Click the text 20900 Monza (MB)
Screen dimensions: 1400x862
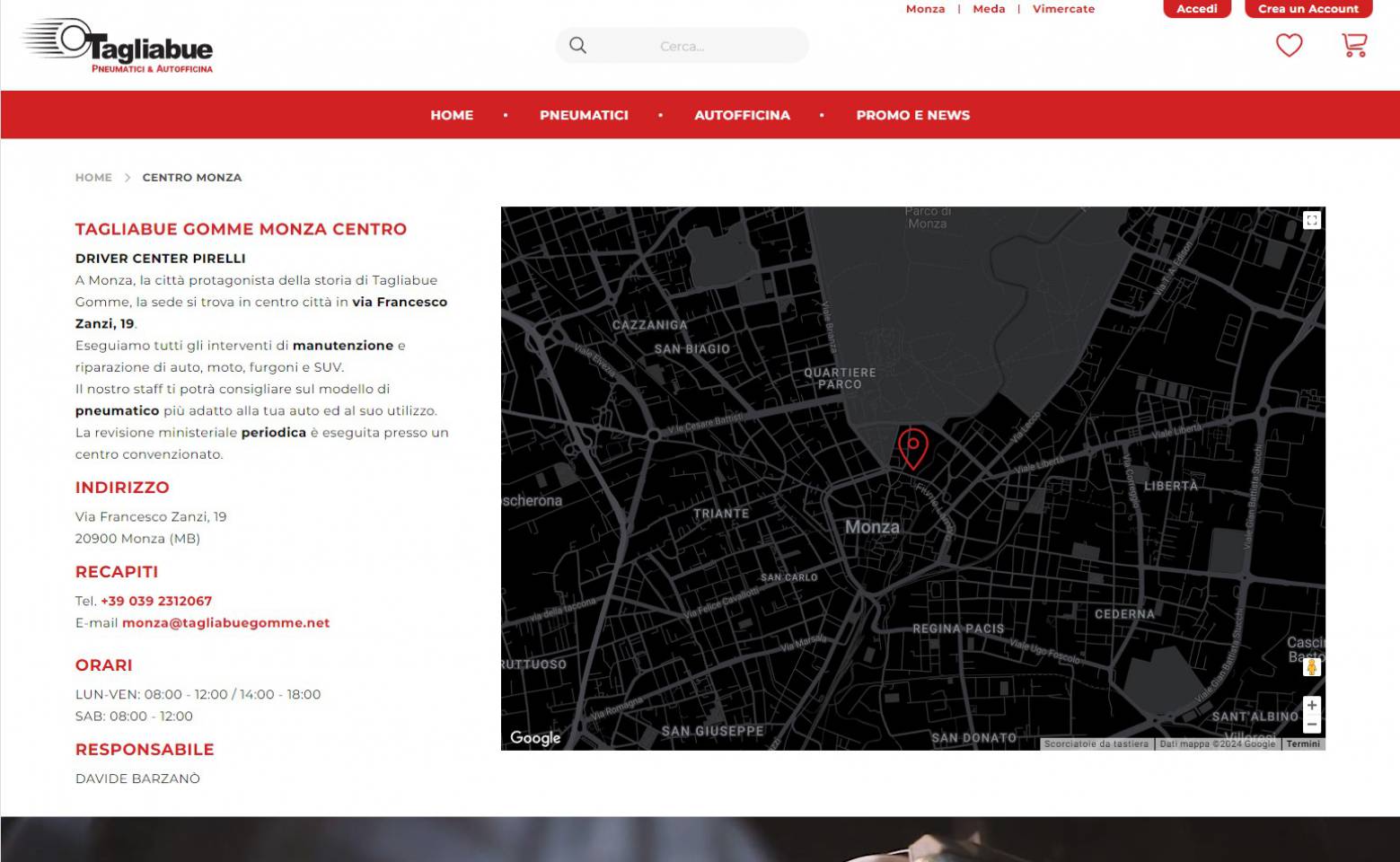point(137,539)
